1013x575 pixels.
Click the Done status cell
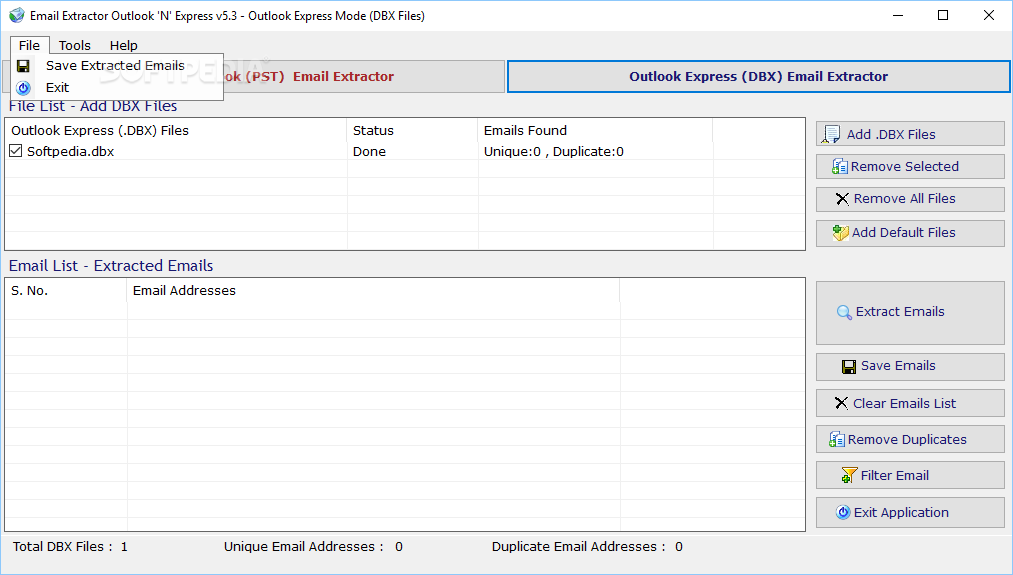point(370,152)
